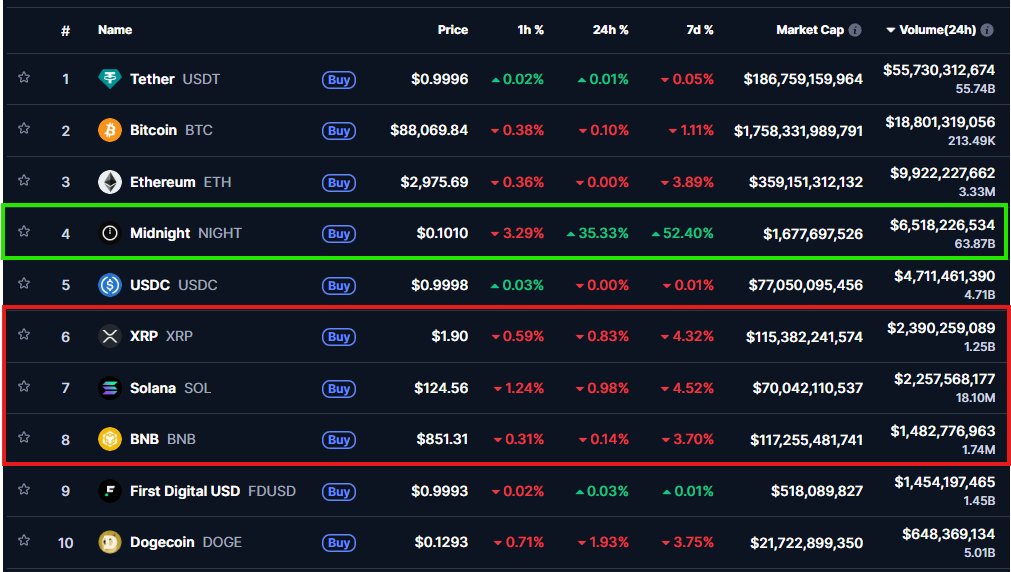Click the Volume(24h) info icon
Screen dimensions: 1011x572
987,30
